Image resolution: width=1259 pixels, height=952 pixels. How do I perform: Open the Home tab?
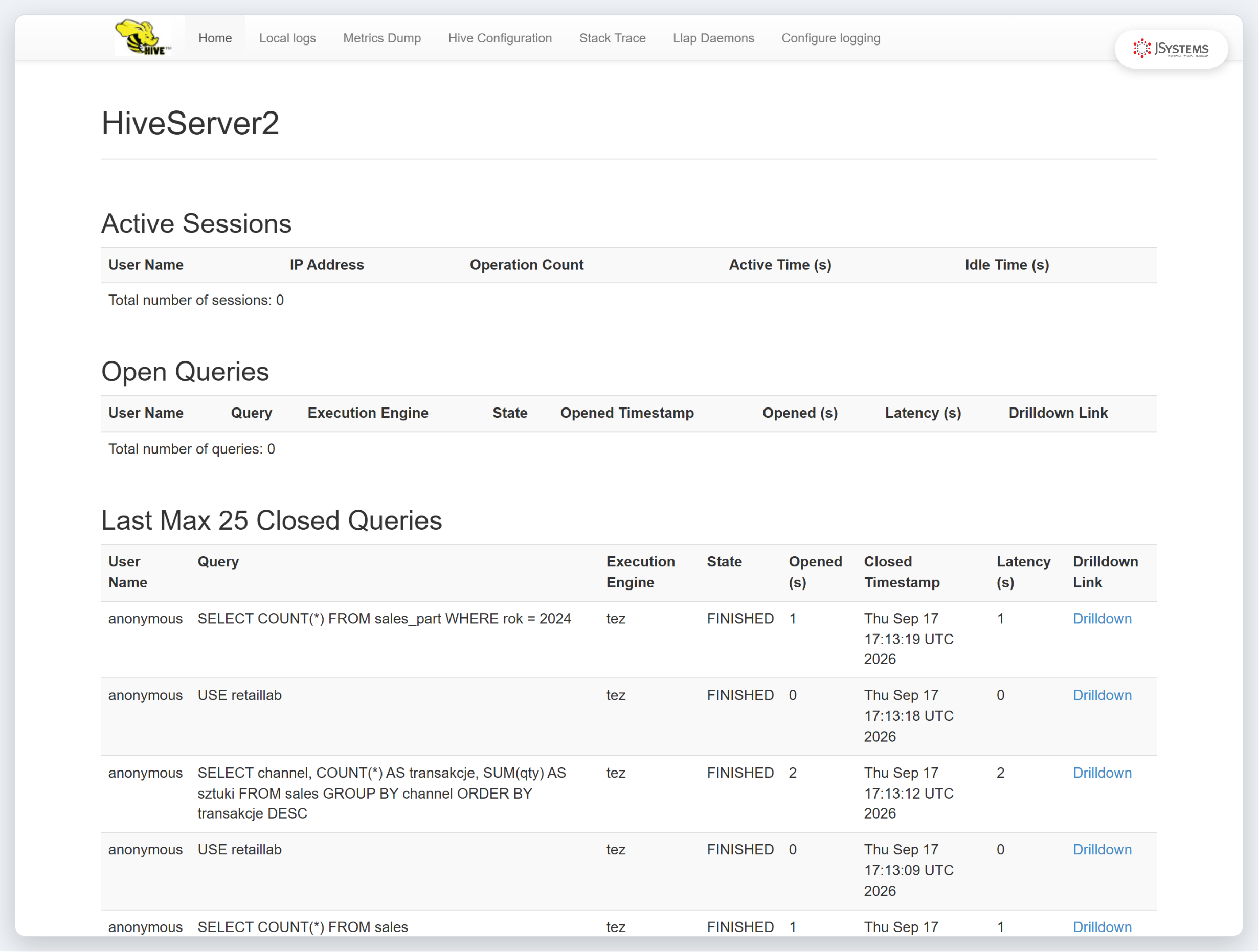coord(215,38)
